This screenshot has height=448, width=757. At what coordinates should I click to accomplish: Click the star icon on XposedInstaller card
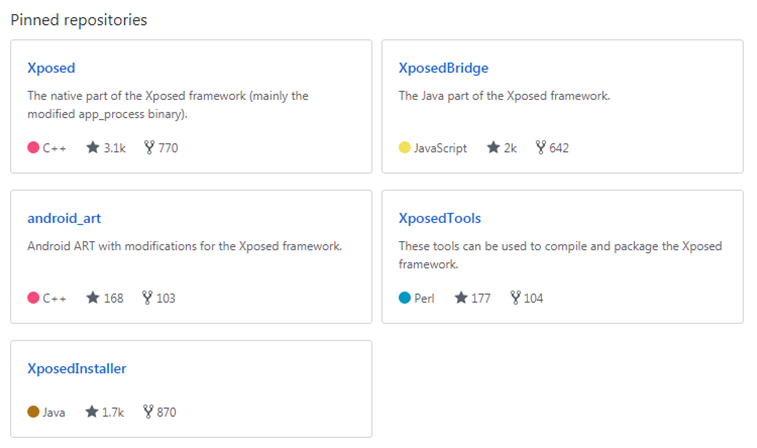click(x=93, y=411)
